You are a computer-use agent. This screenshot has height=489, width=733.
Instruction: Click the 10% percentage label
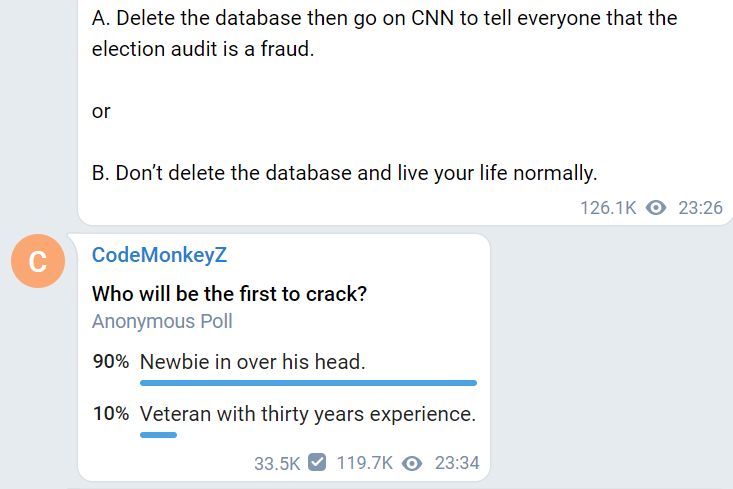(x=111, y=413)
